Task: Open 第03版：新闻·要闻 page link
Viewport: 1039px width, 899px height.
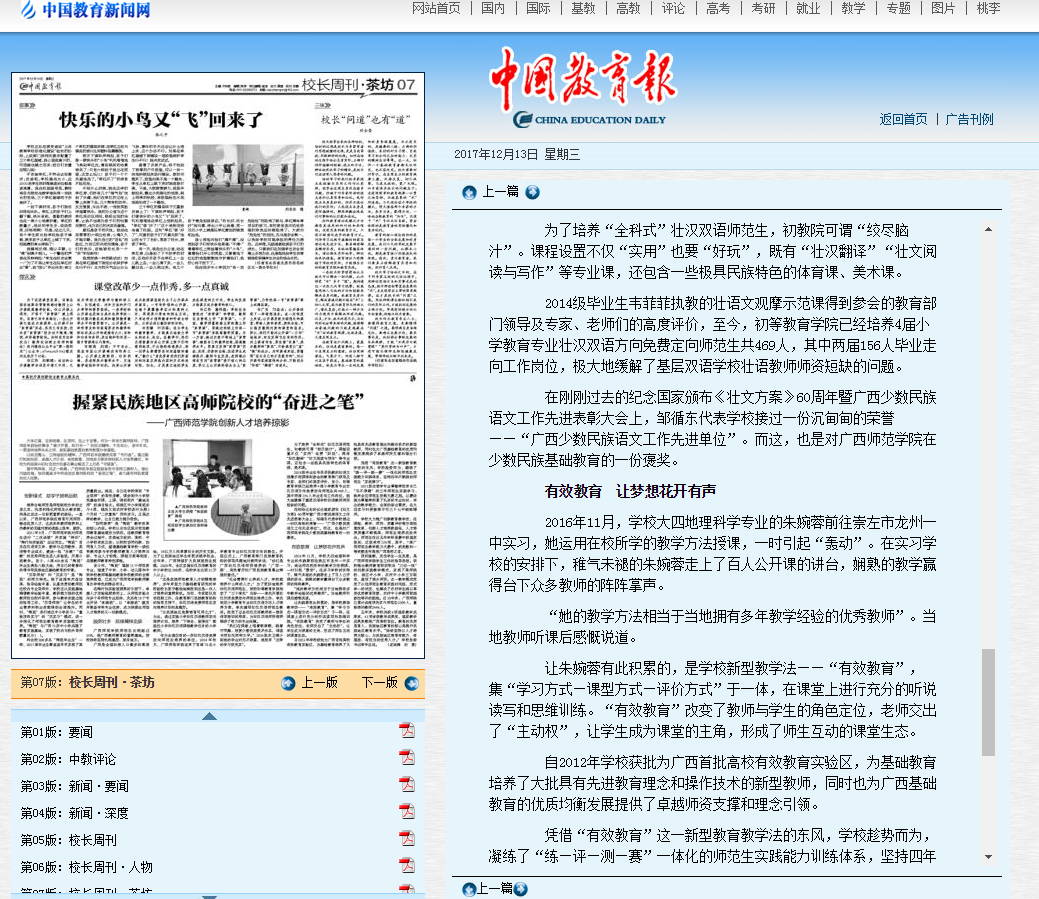Action: [75, 786]
